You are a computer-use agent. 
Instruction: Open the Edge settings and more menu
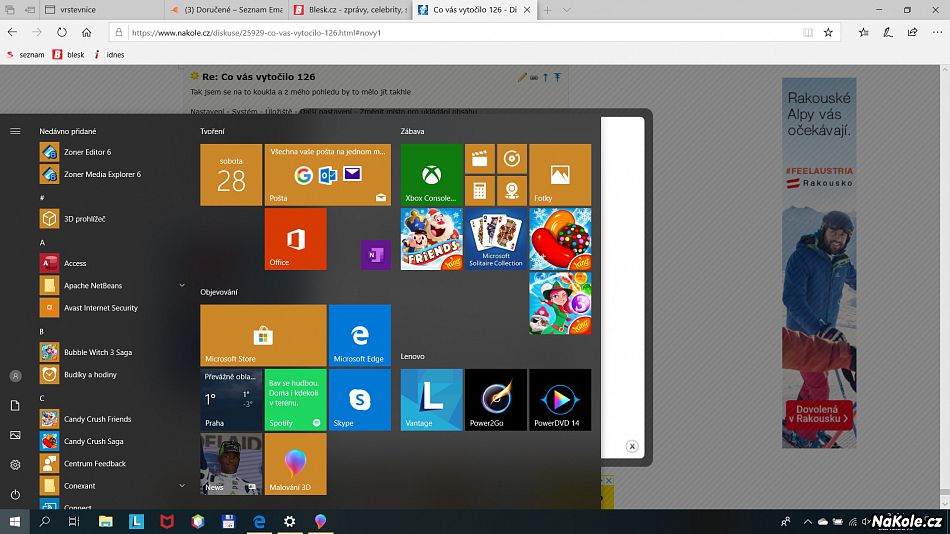(937, 32)
